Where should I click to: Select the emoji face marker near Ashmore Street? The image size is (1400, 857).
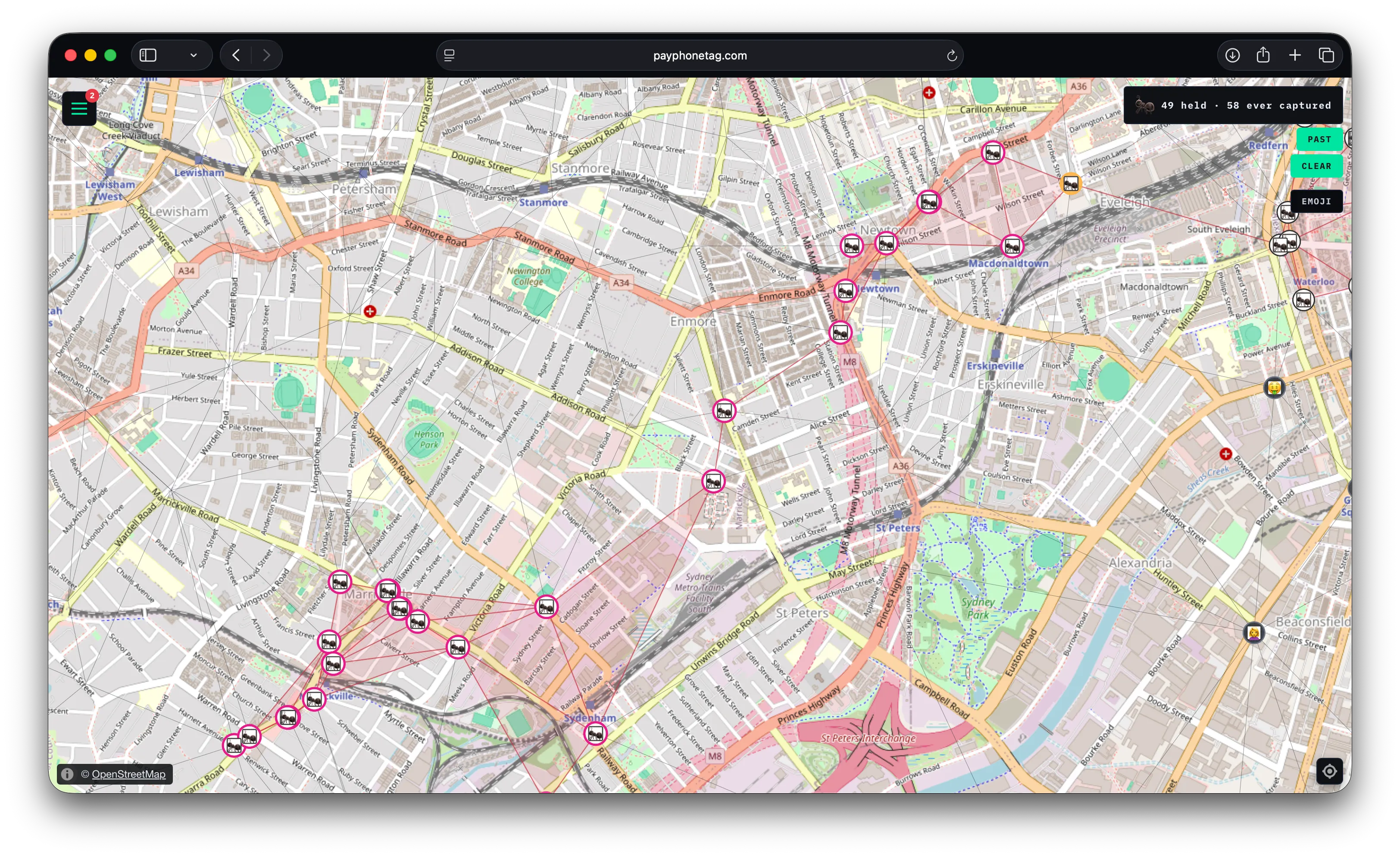tap(1274, 388)
